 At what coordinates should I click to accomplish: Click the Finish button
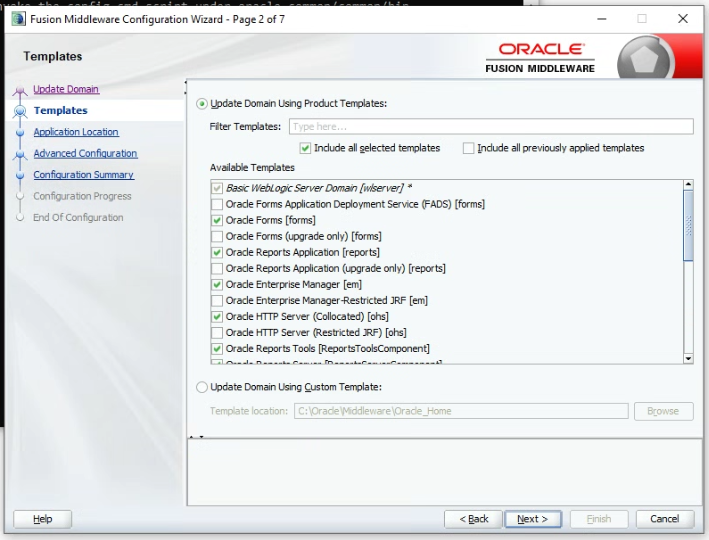599,519
